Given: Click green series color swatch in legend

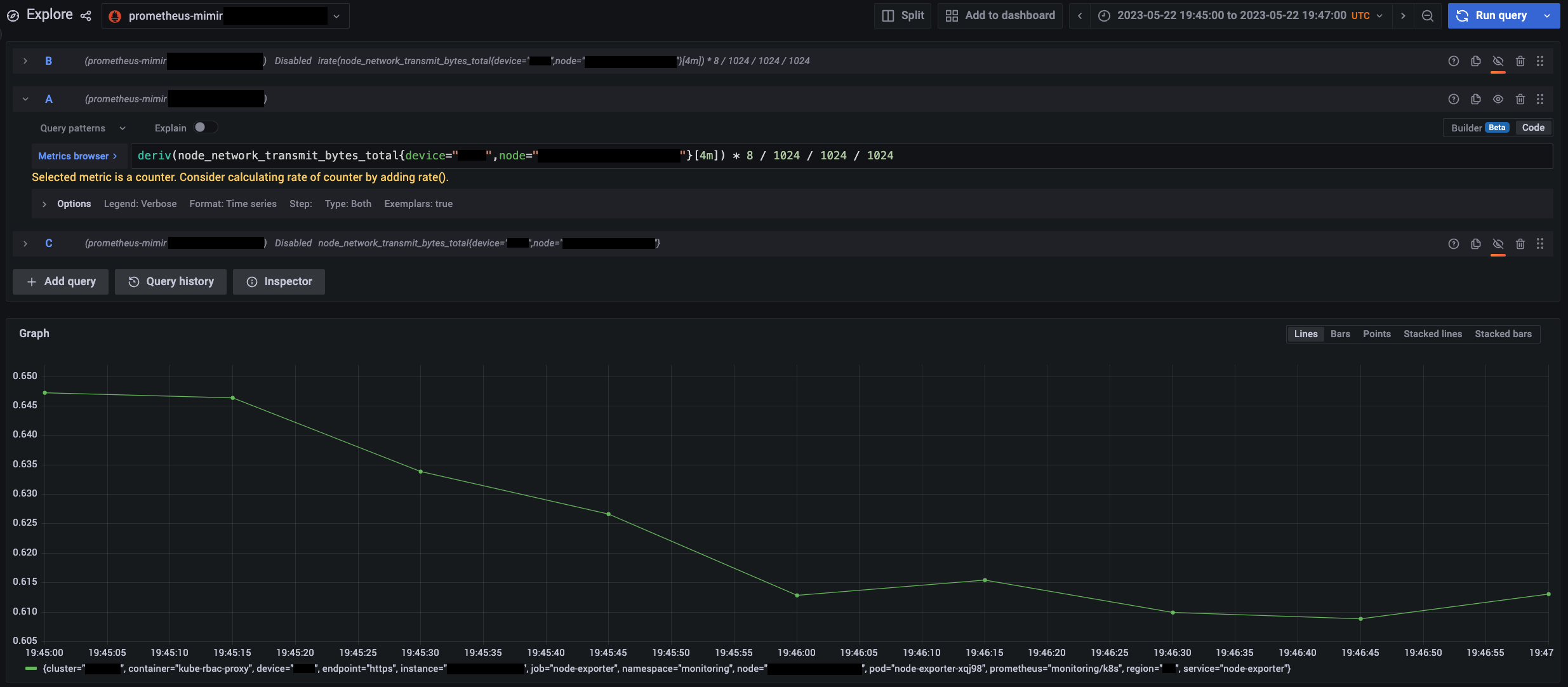Looking at the screenshot, I should click(30, 669).
